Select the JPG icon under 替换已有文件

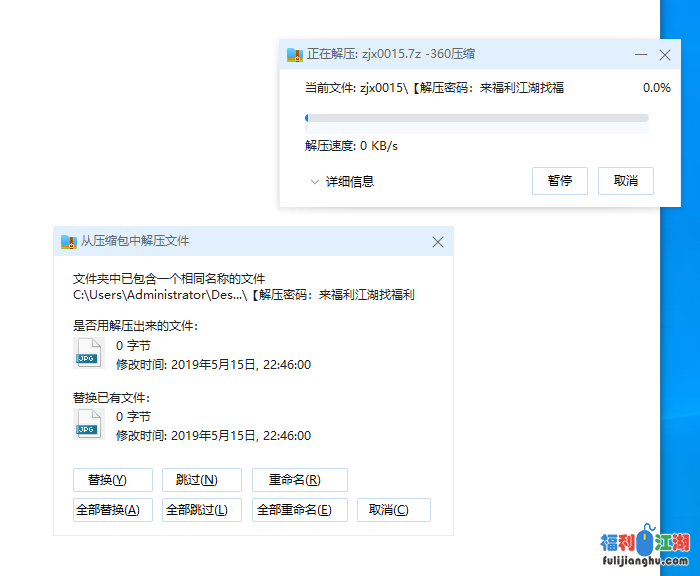point(88,424)
